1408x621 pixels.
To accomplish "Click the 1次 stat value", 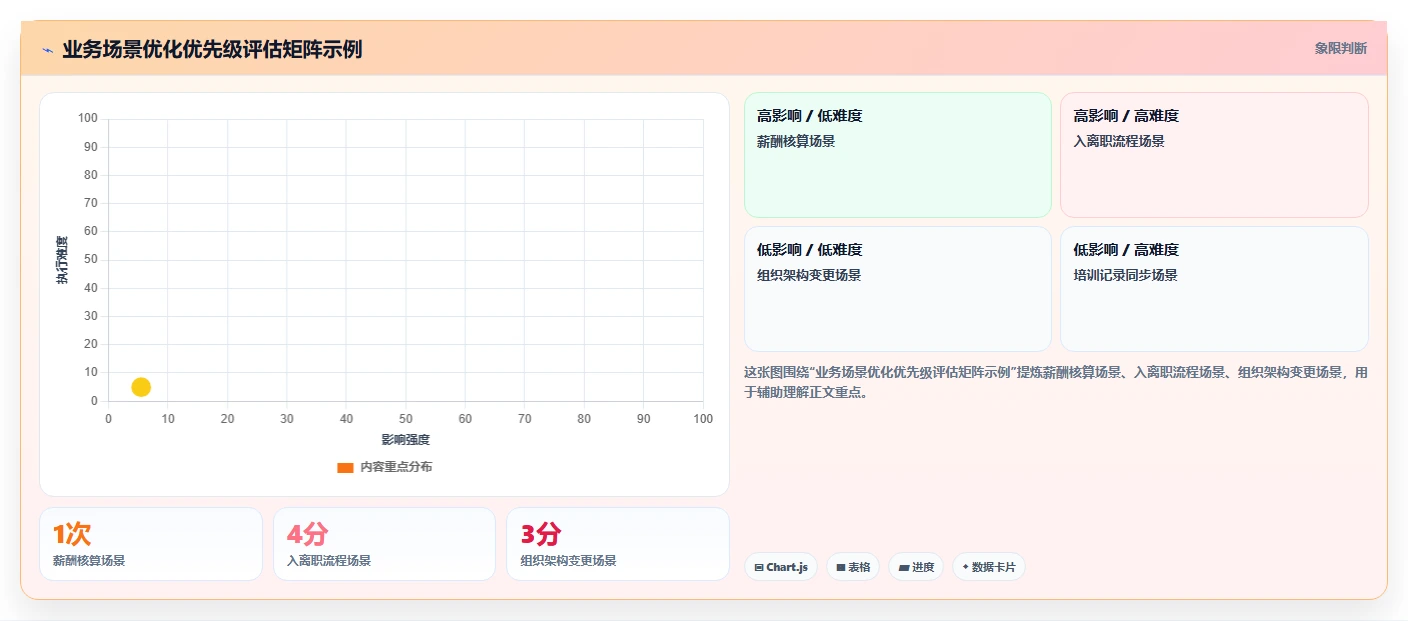I will [x=72, y=535].
